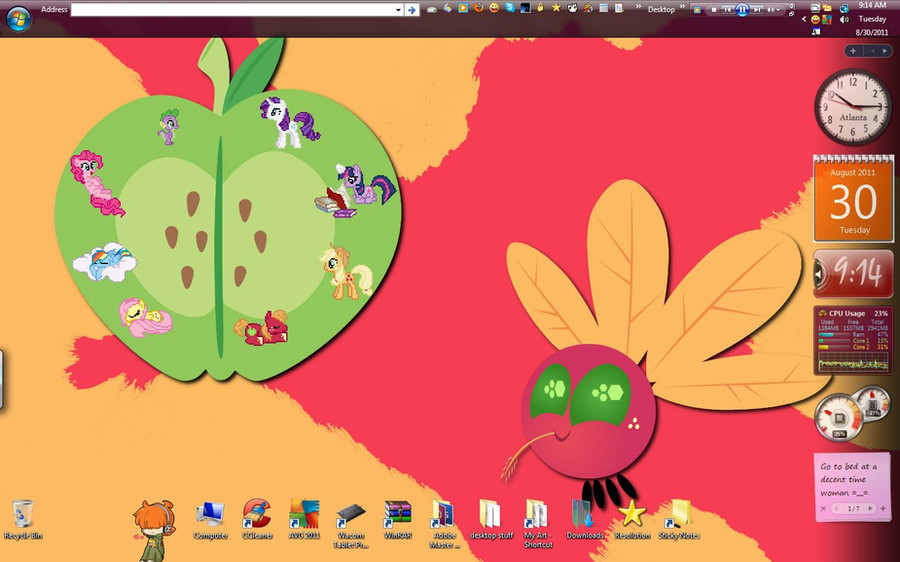Go to previous sticky note page
900x562 pixels.
tap(838, 509)
